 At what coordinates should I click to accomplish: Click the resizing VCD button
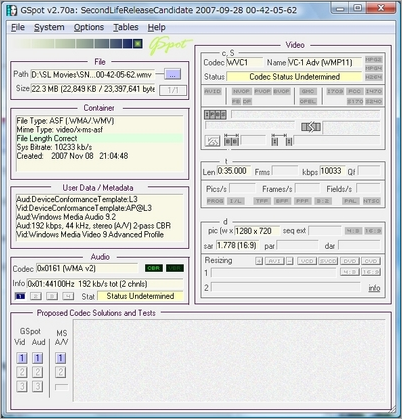[307, 261]
